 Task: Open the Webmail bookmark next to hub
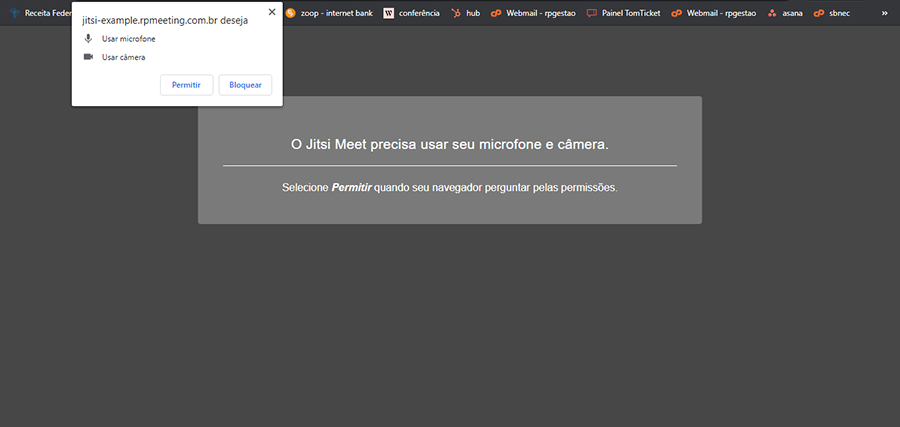532,13
